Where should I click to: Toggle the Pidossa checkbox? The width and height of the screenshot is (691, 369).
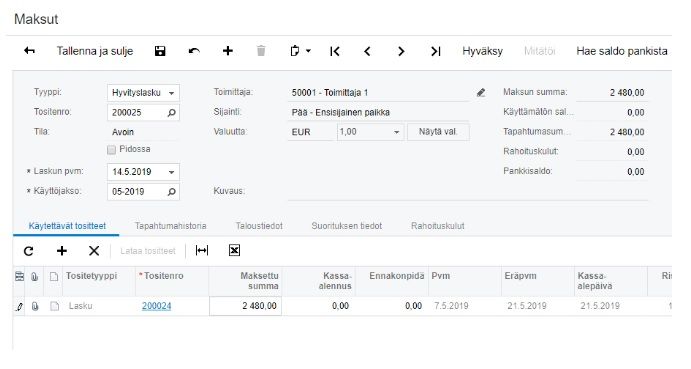111,150
